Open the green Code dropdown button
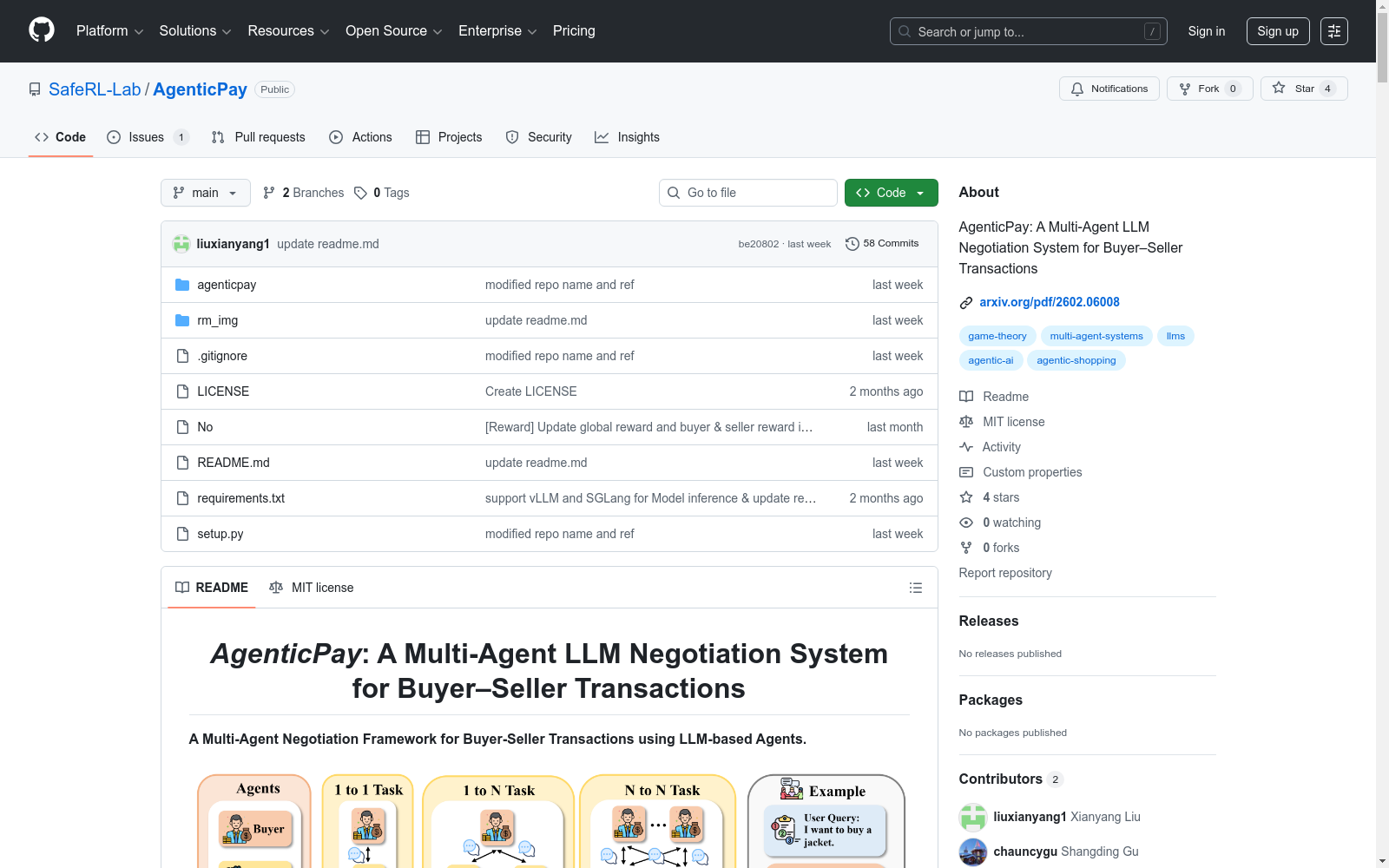 892,193
